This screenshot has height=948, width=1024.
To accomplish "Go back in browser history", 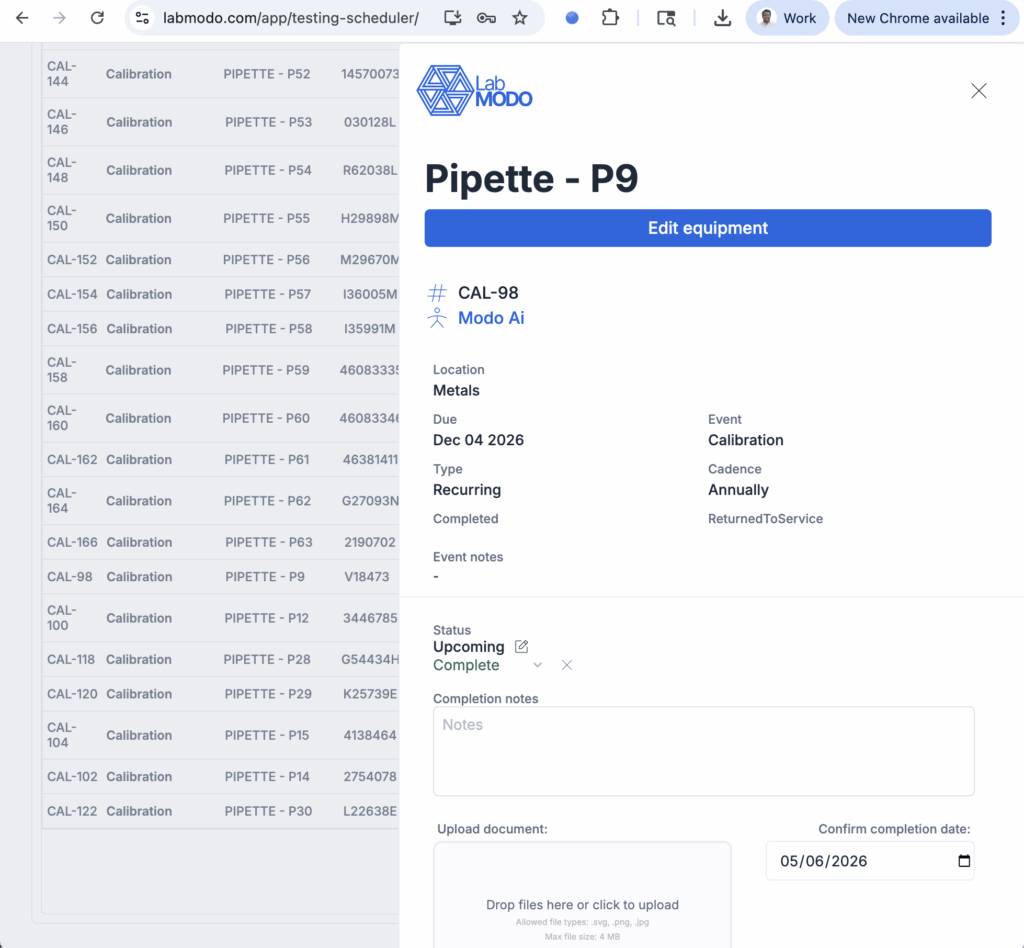I will 22,18.
